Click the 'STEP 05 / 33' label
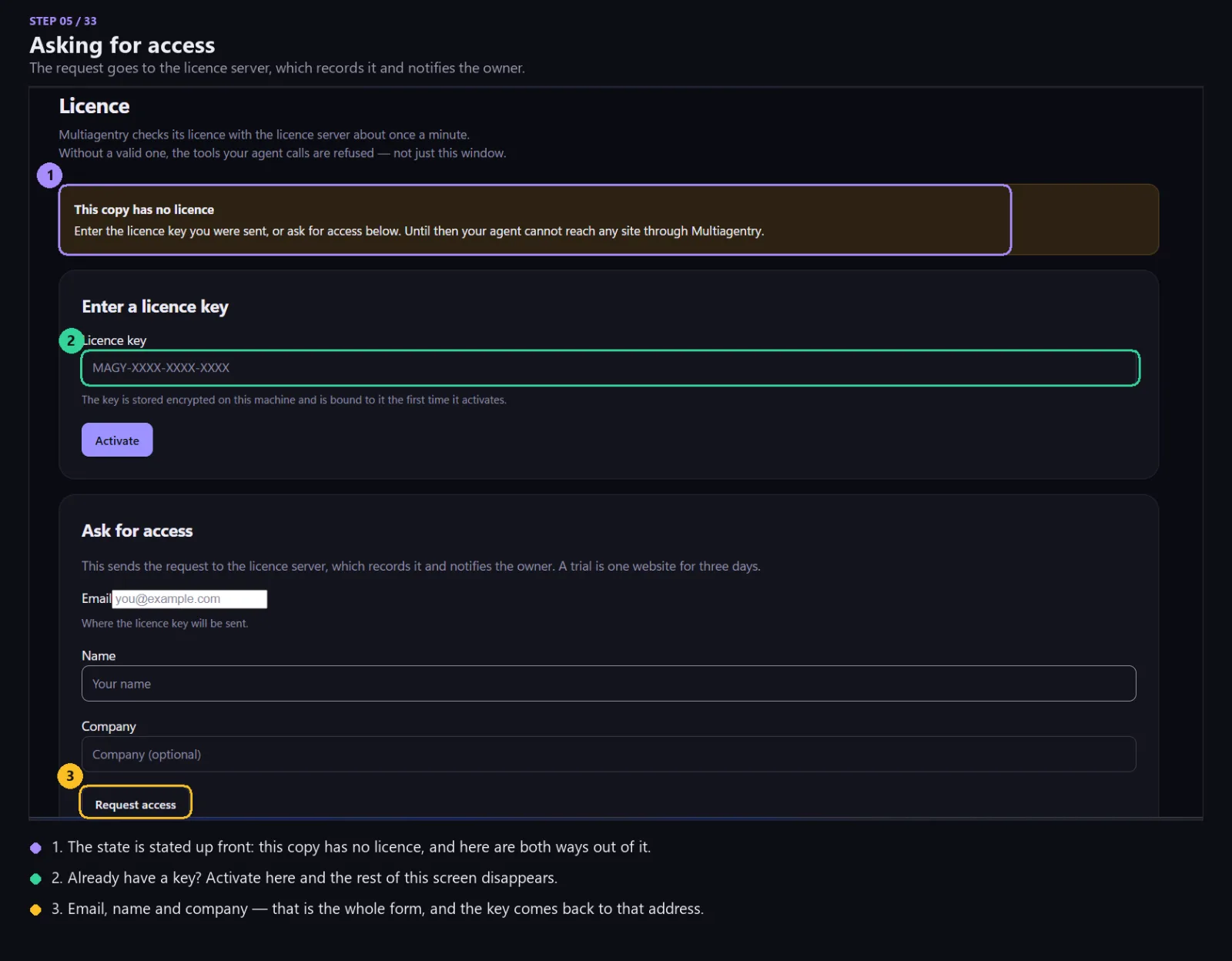This screenshot has height=961, width=1232. [x=63, y=21]
